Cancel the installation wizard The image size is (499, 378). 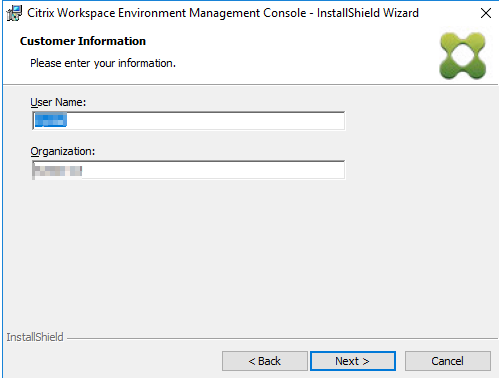[x=448, y=361]
